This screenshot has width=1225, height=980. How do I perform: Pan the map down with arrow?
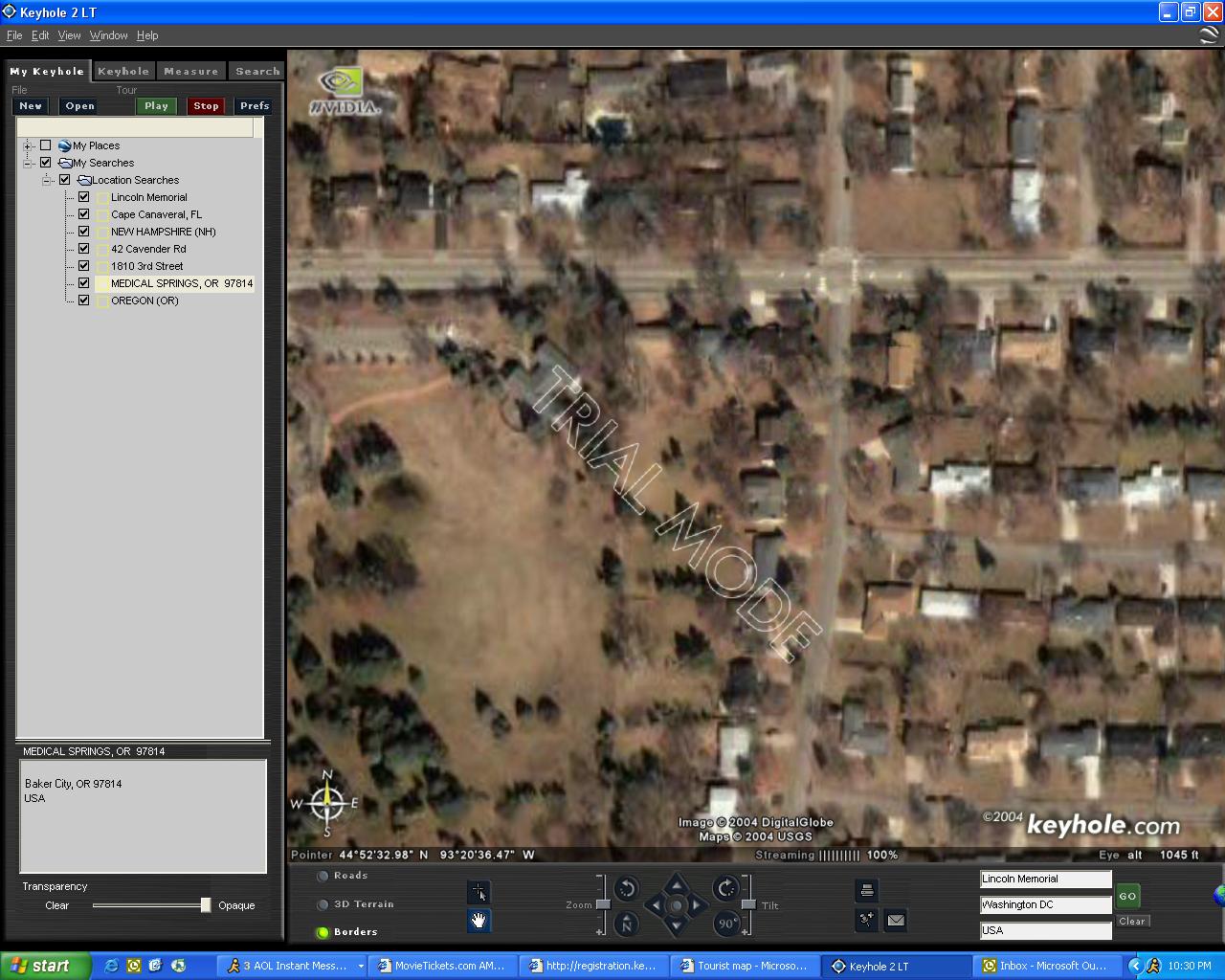click(x=677, y=926)
